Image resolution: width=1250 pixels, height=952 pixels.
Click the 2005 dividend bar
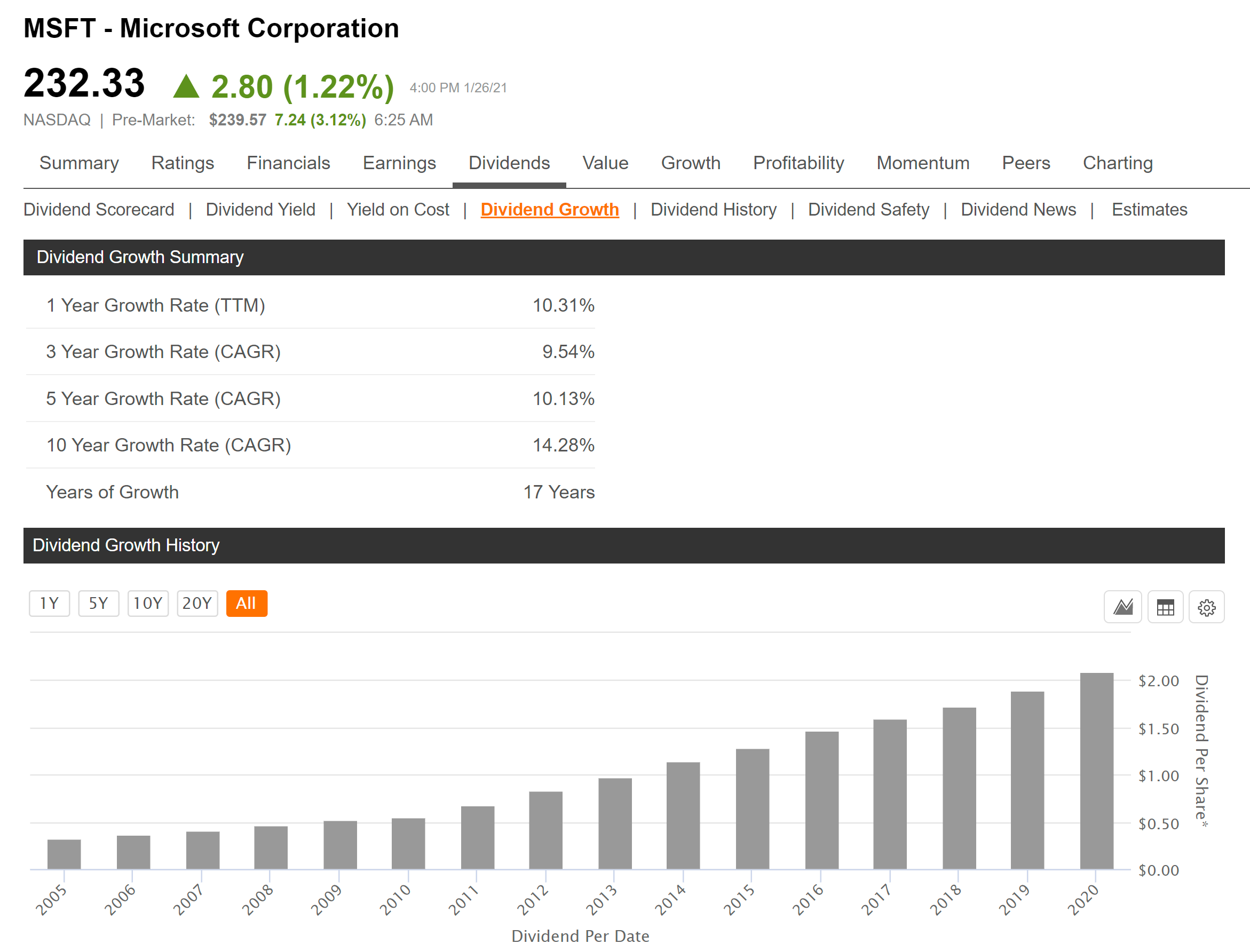point(64,854)
